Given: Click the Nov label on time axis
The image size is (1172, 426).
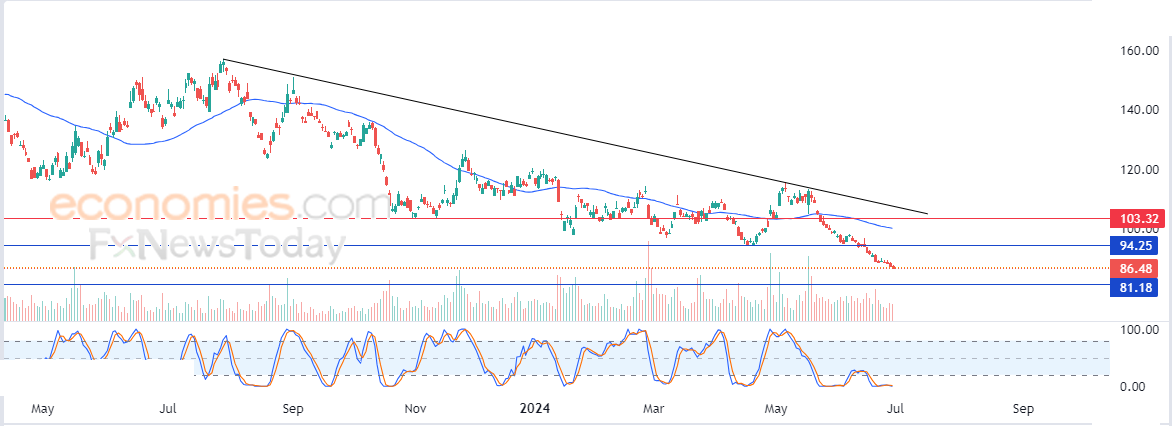Looking at the screenshot, I should 416,409.
